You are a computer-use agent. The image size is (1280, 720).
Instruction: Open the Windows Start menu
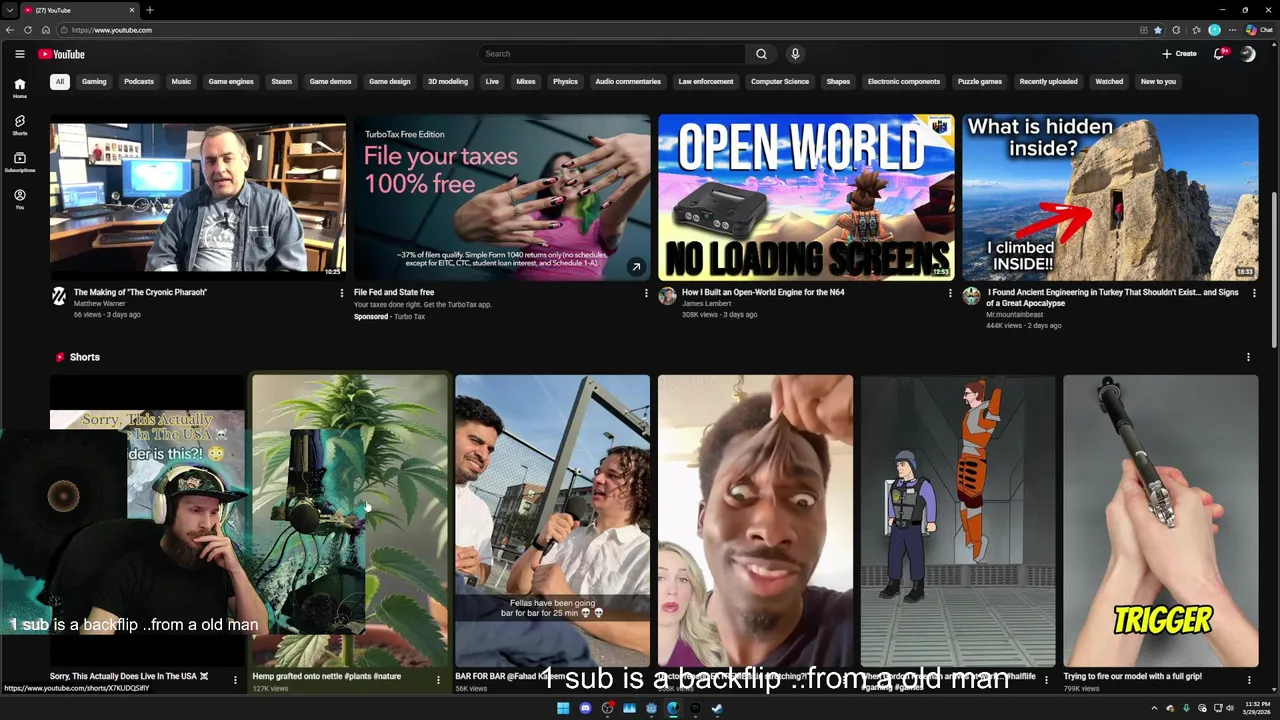coord(563,708)
